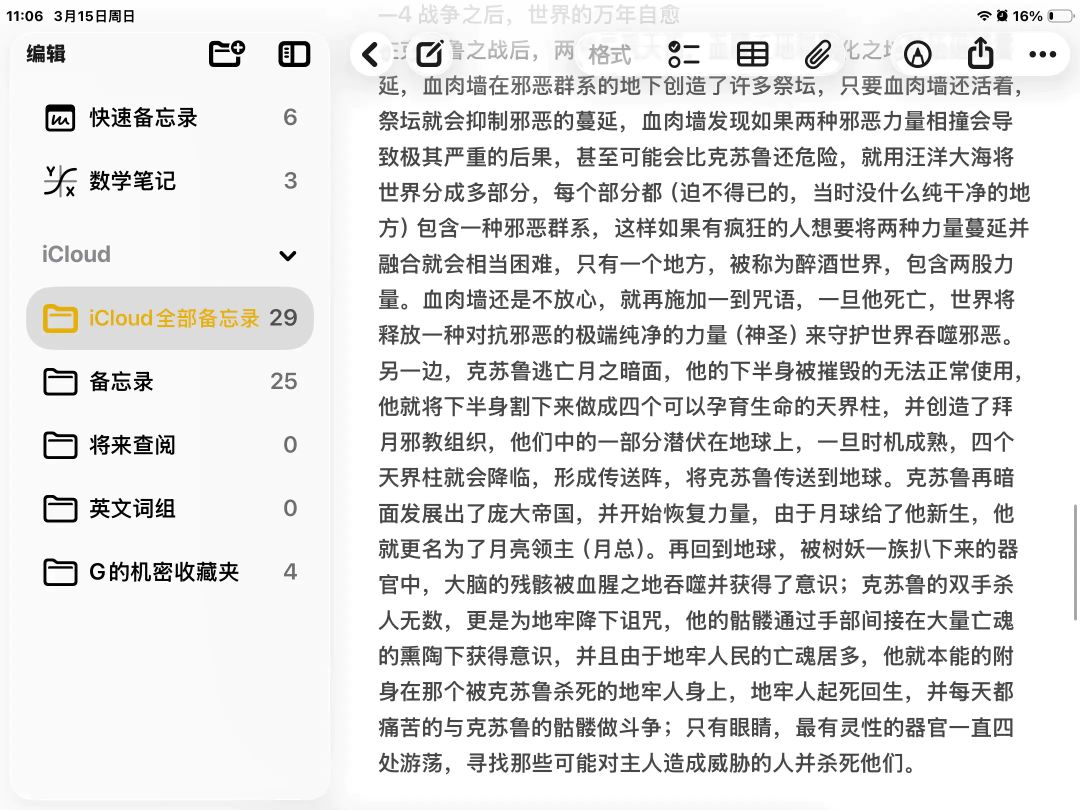Open the 格式 formatting menu
The height and width of the screenshot is (810, 1080).
tap(610, 54)
